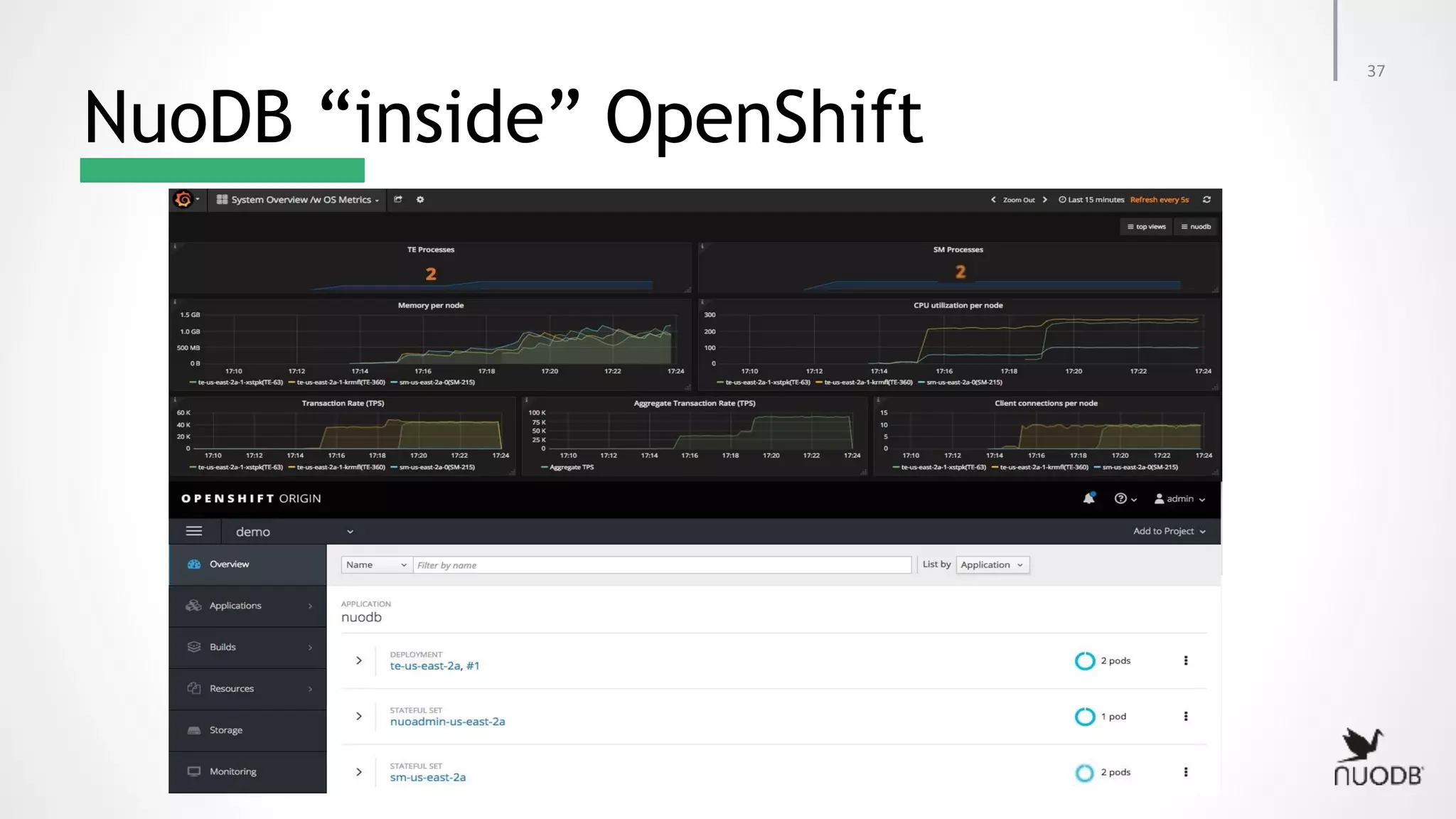The width and height of the screenshot is (1456, 819).
Task: Shift time range backward arrow
Action: (x=993, y=200)
